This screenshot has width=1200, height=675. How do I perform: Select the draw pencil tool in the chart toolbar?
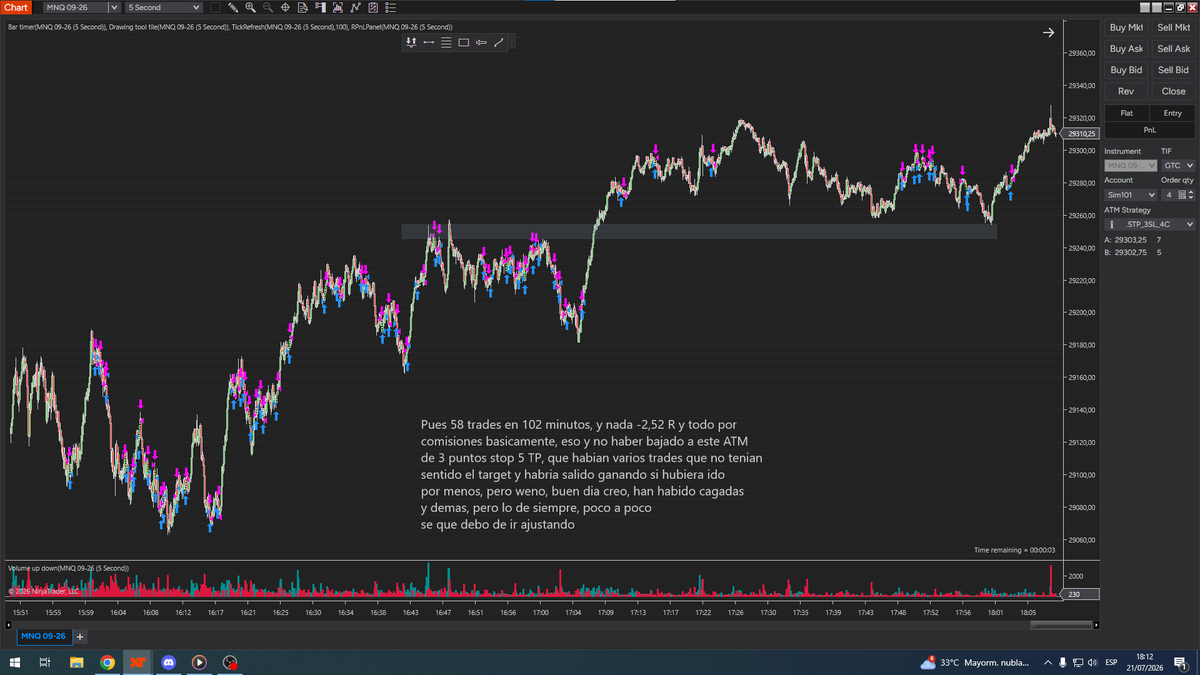coord(233,7)
